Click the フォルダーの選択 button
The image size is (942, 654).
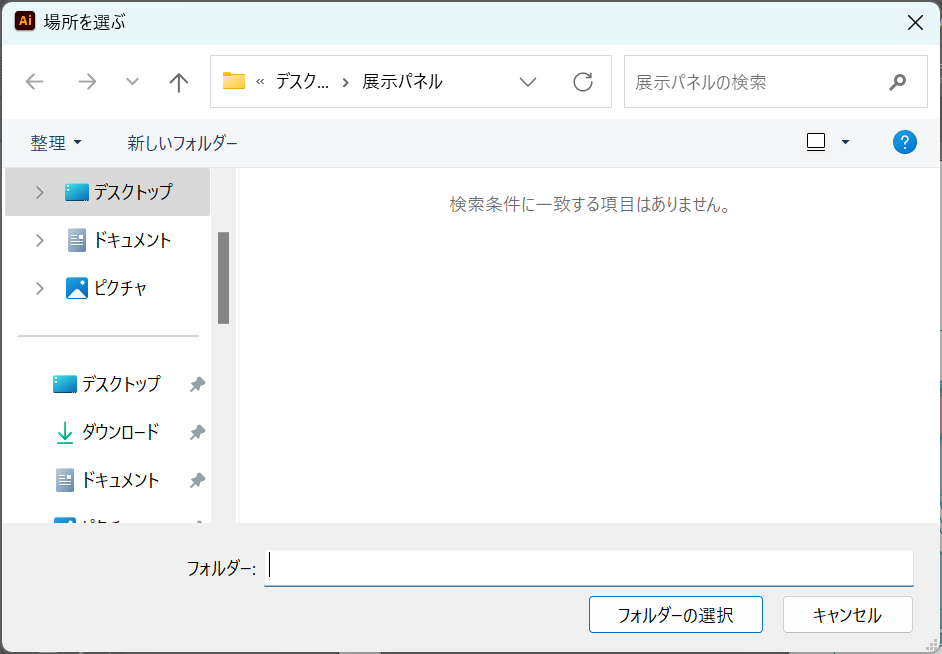pos(675,615)
